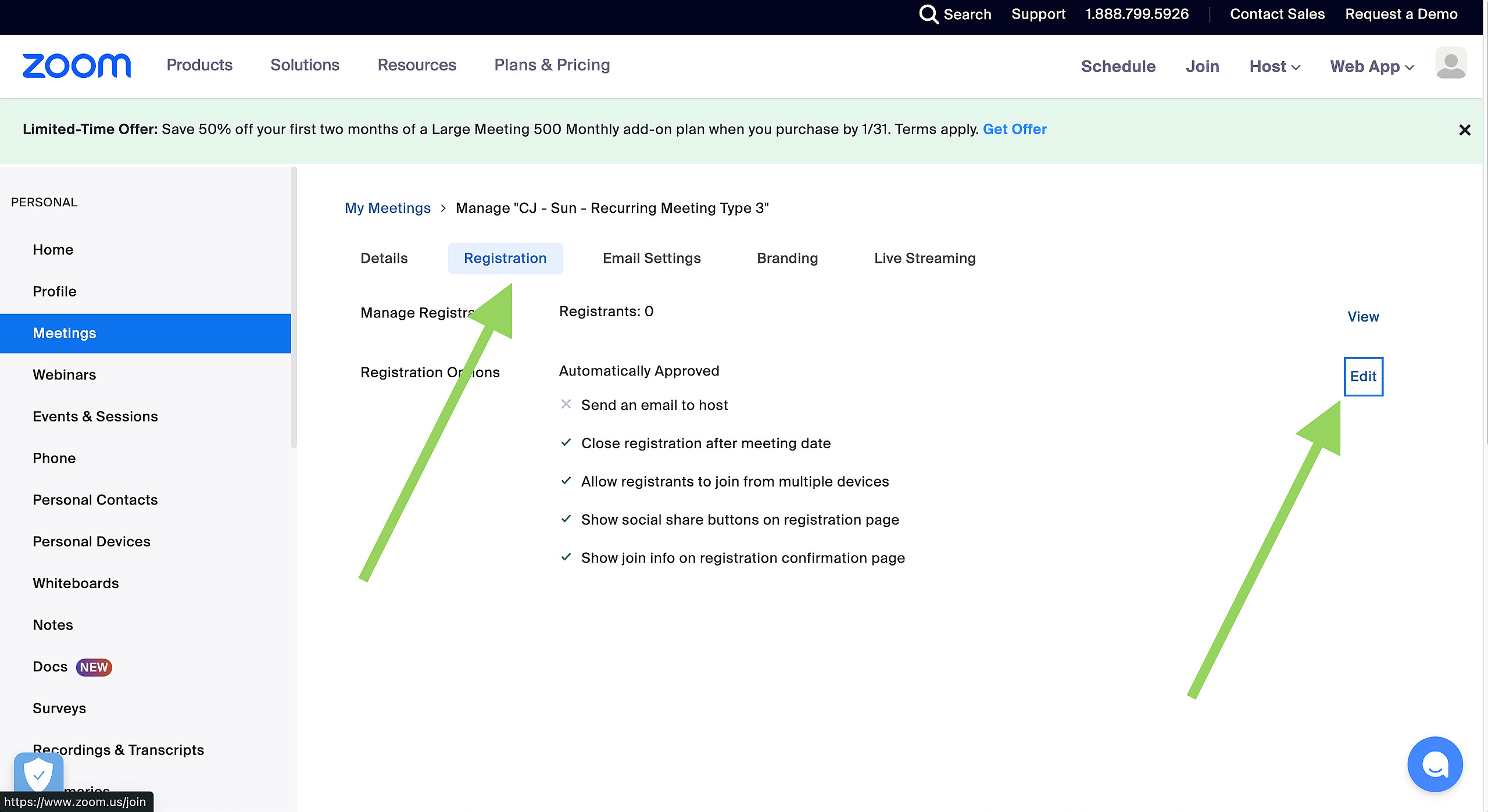Expand the Host dropdown menu

[x=1275, y=66]
